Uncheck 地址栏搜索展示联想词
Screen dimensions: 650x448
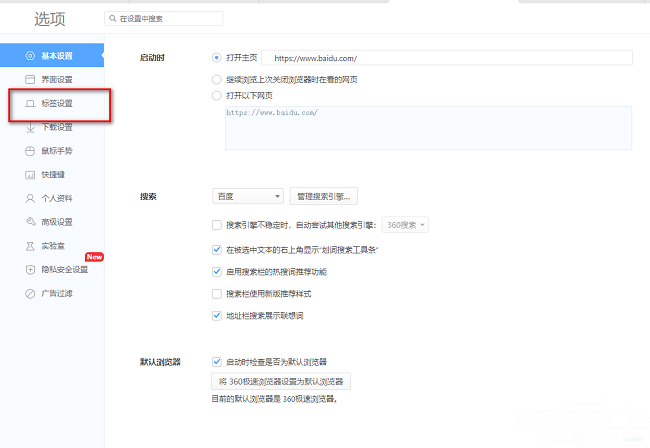pyautogui.click(x=216, y=316)
